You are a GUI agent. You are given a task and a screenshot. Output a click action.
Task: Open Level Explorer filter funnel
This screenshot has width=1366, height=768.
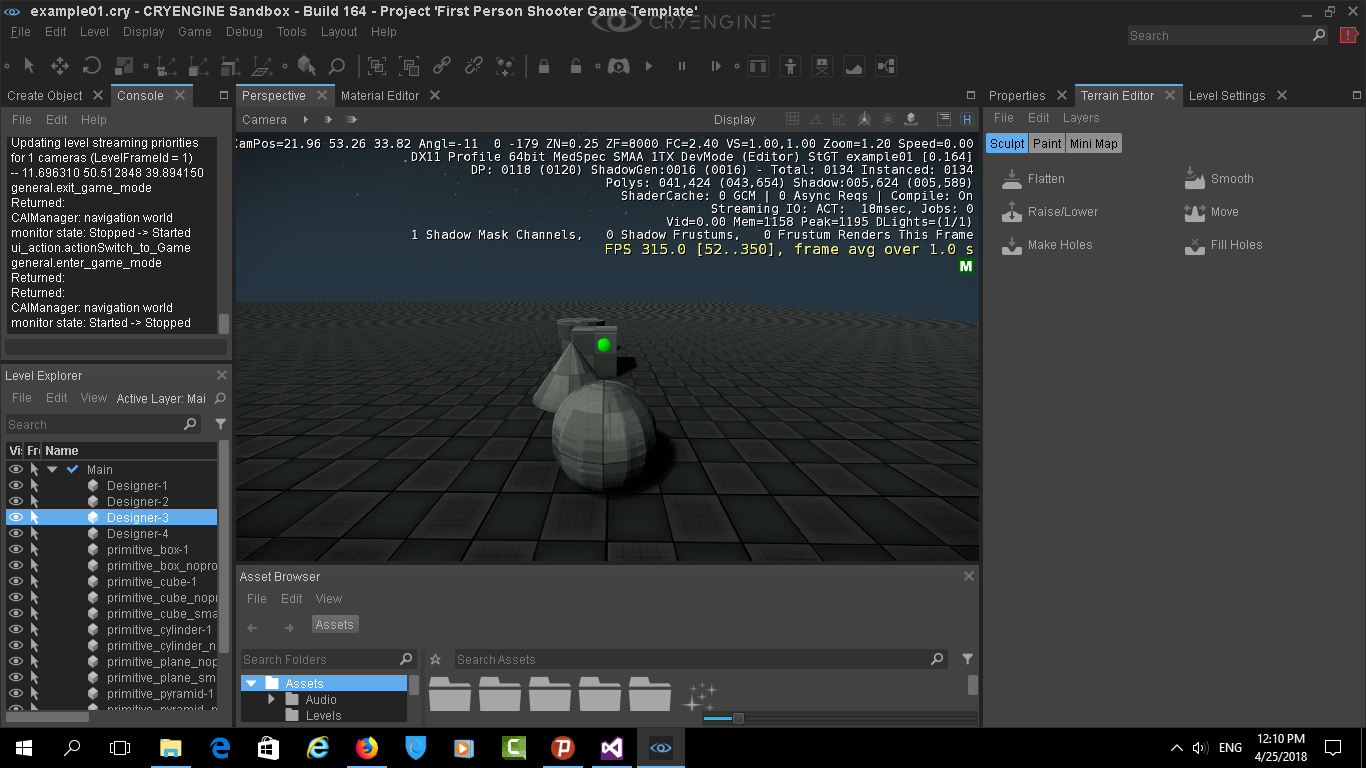(x=220, y=424)
